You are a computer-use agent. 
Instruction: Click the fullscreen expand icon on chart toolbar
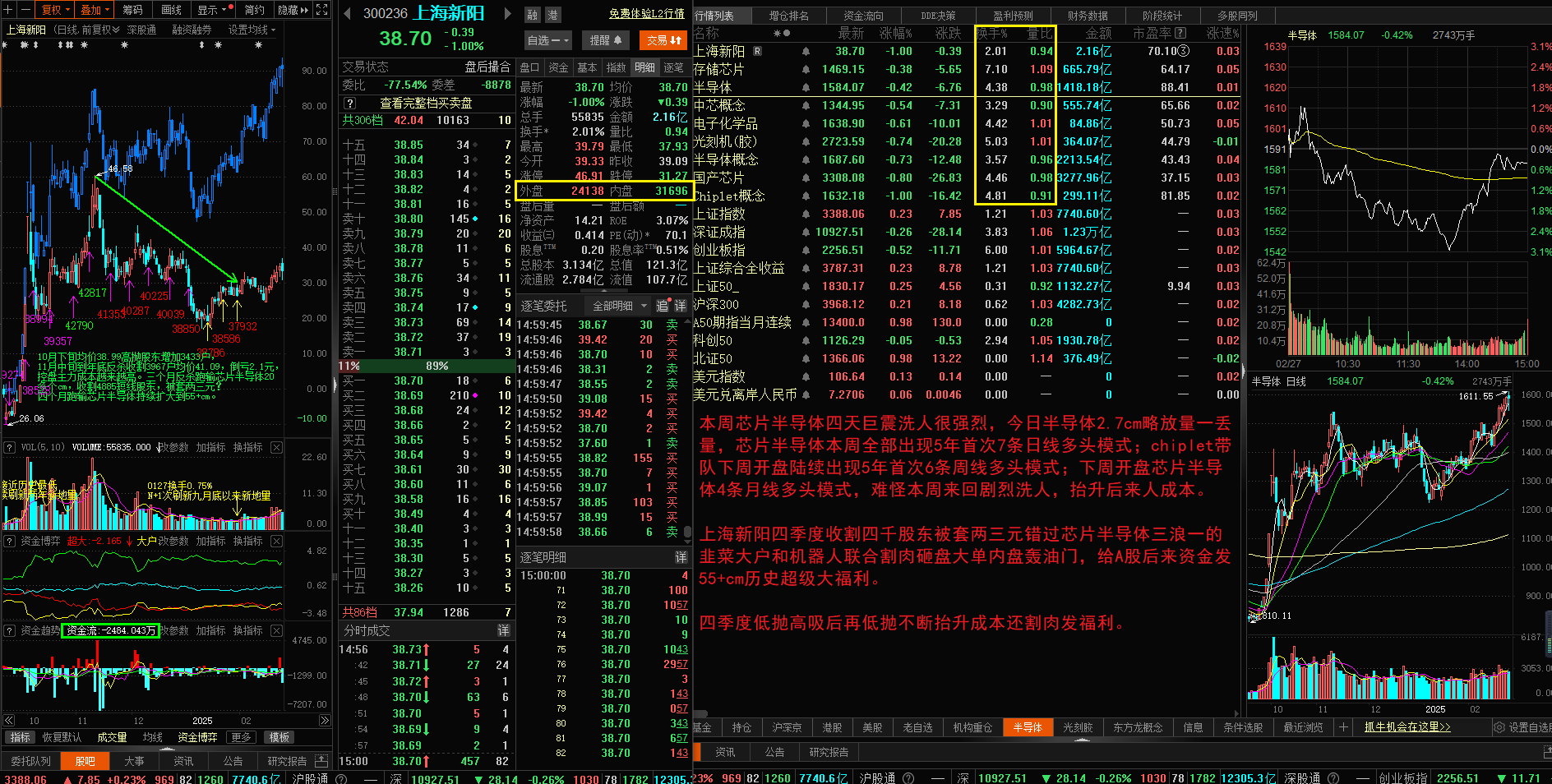(x=322, y=10)
